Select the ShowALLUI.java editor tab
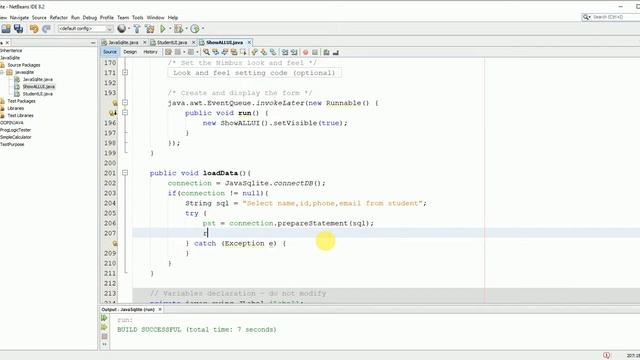Screen dimensions: 640x360 click(224, 42)
